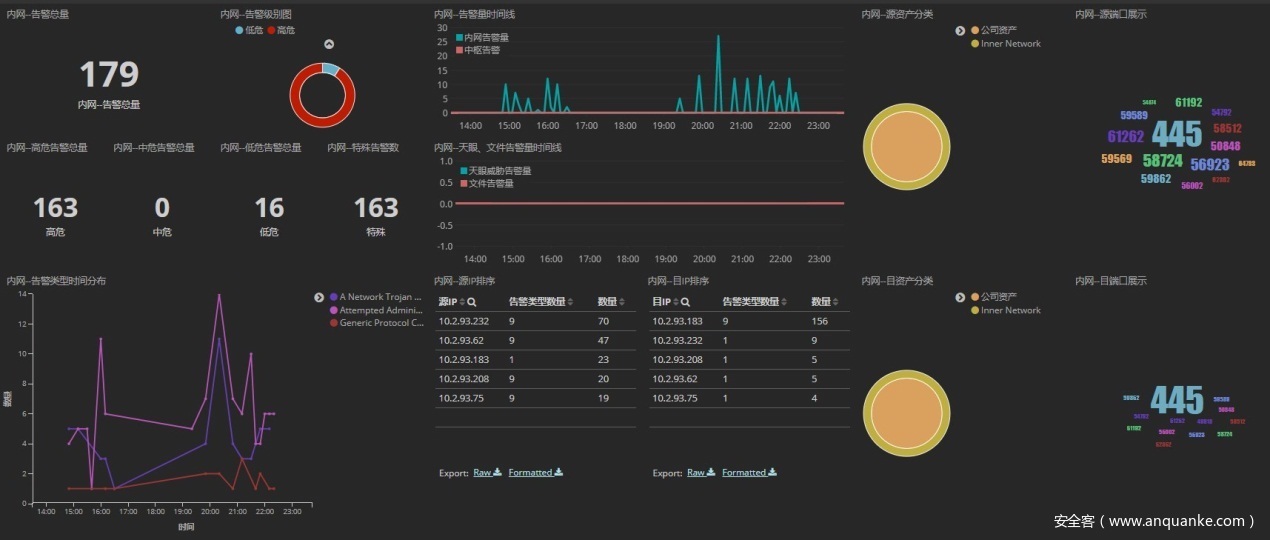This screenshot has height=540, width=1270.
Task: Sort destination table by 告警类型数量 column
Action: click(x=785, y=301)
